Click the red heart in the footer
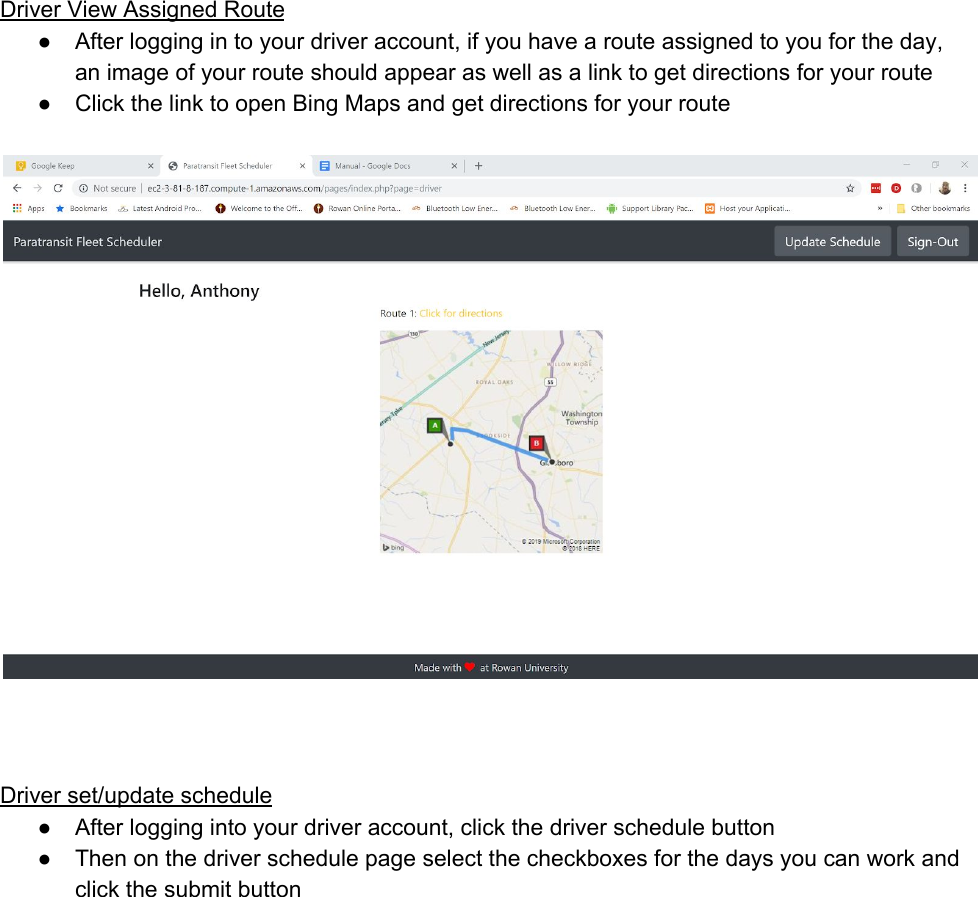The image size is (978, 897). pyautogui.click(x=470, y=667)
